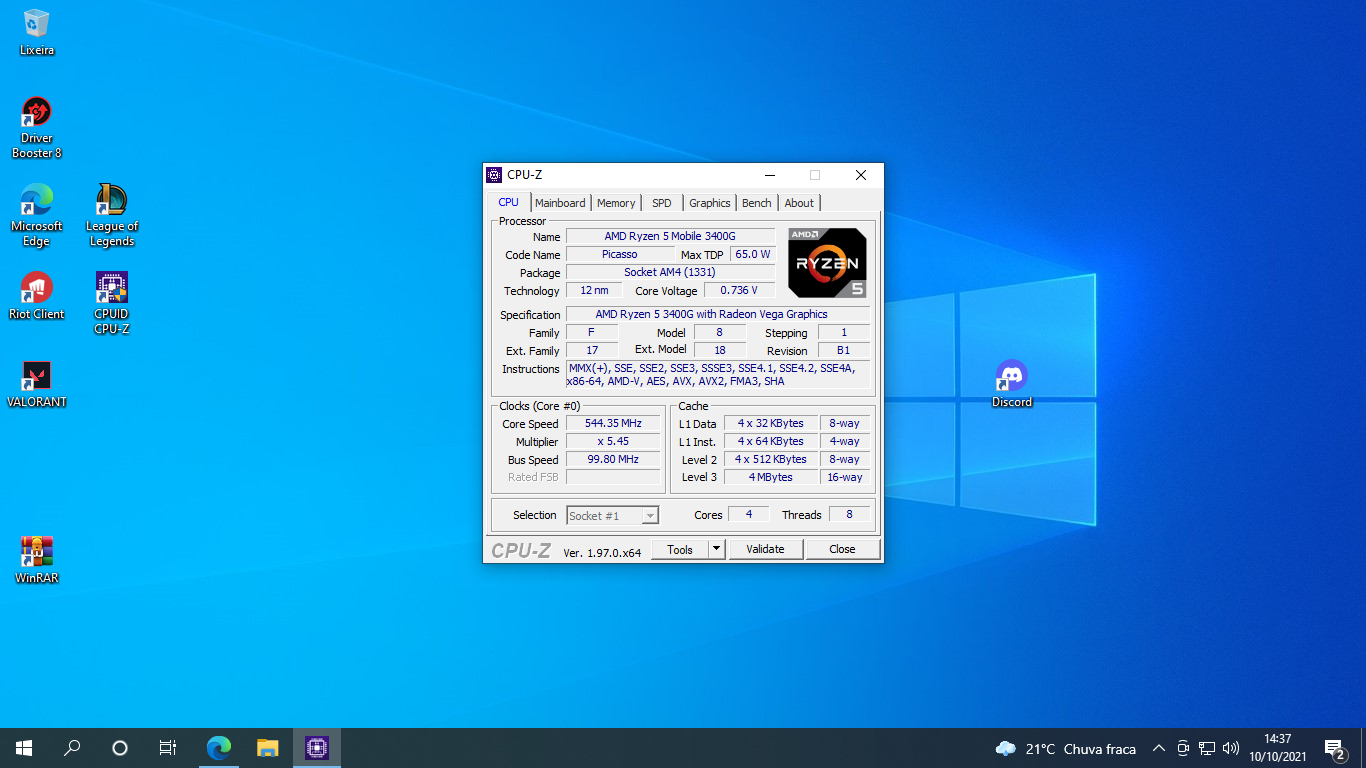Open the weather widget showing 21°C
The image size is (1366, 768).
tap(1066, 749)
